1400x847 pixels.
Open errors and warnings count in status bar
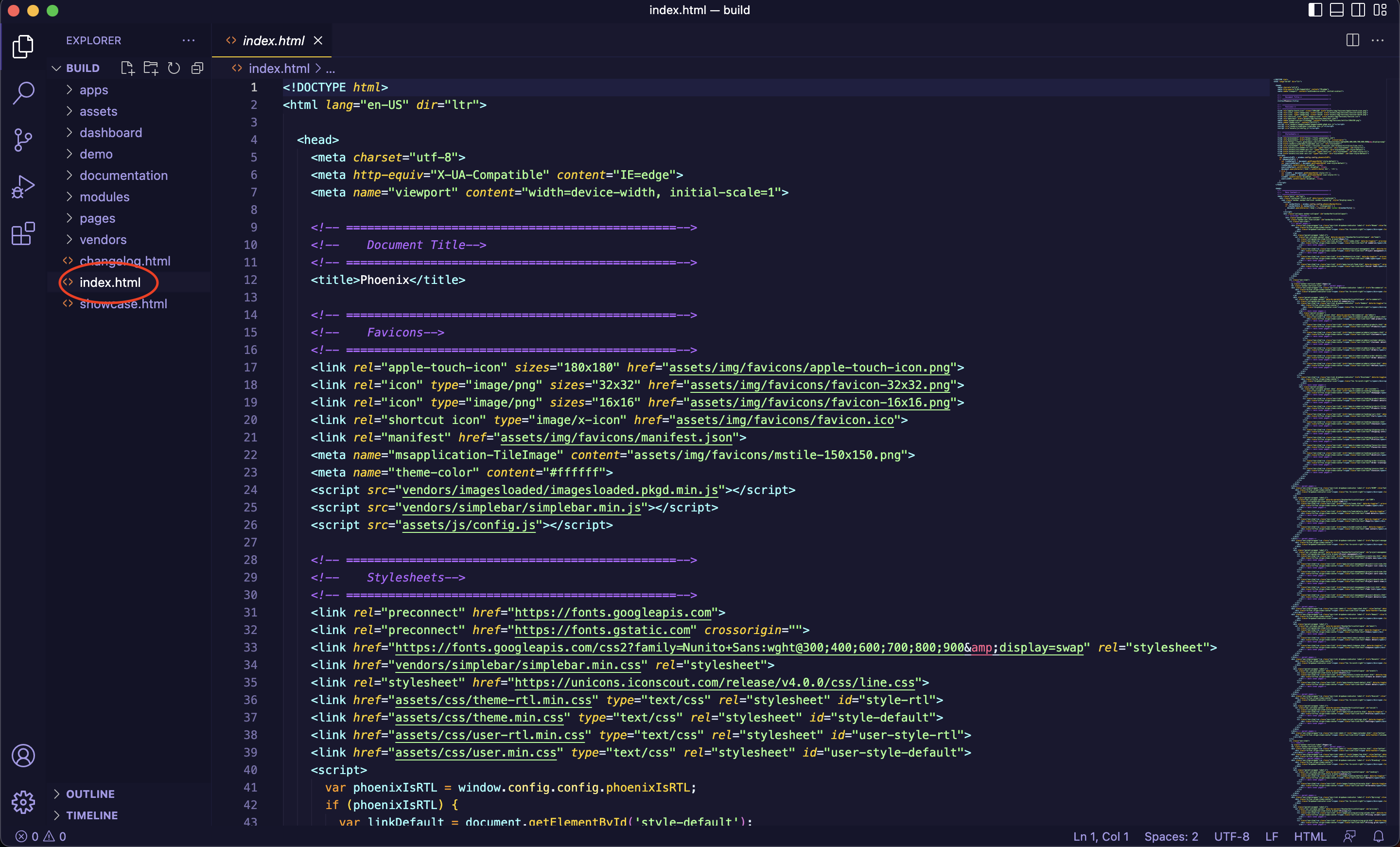(x=40, y=836)
